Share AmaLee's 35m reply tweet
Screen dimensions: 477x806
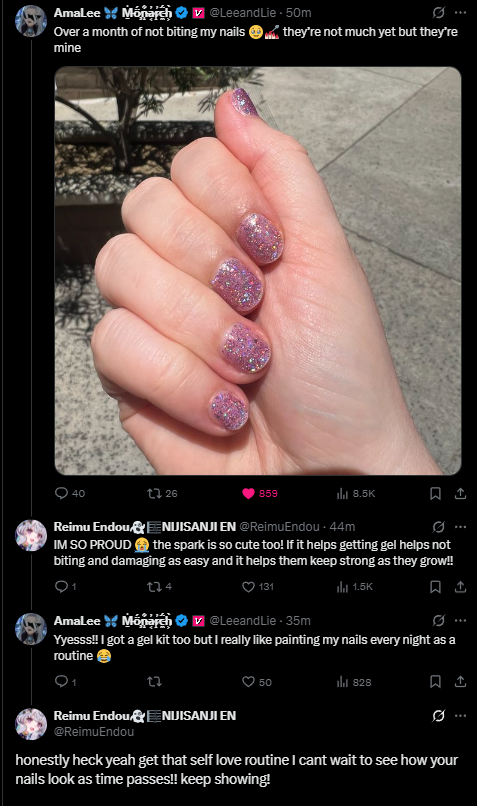461,682
